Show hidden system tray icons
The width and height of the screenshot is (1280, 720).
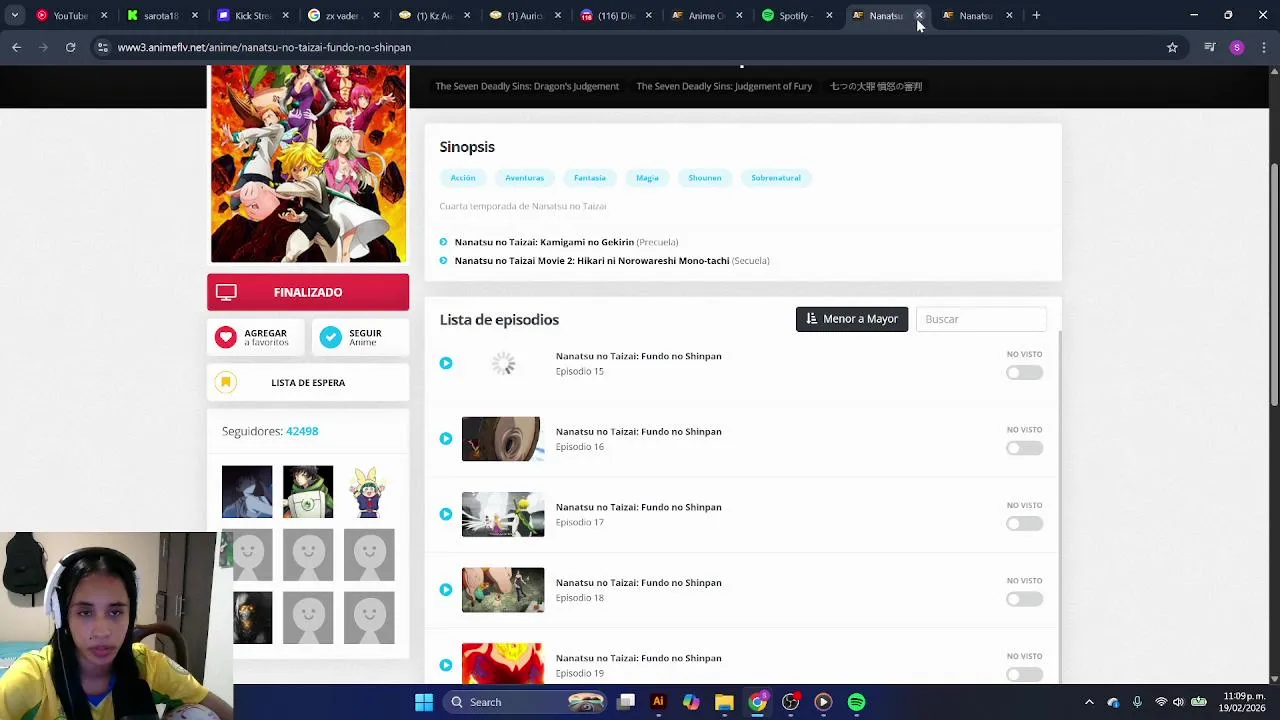pos(1089,702)
